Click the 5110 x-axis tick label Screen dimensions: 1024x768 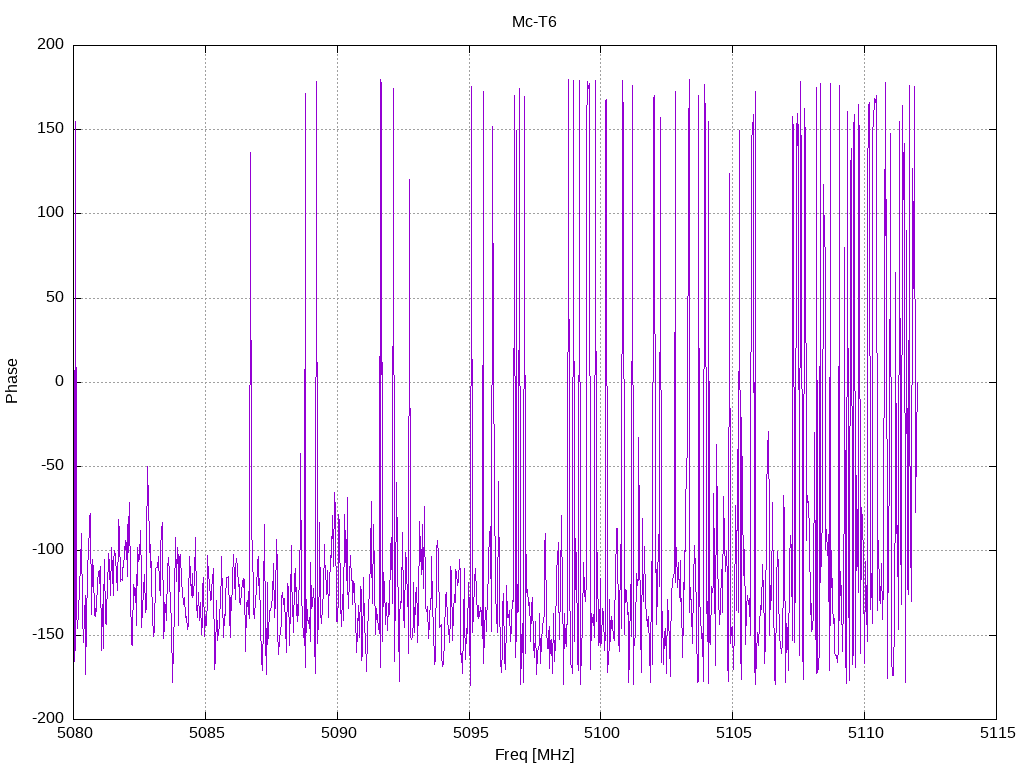point(865,733)
